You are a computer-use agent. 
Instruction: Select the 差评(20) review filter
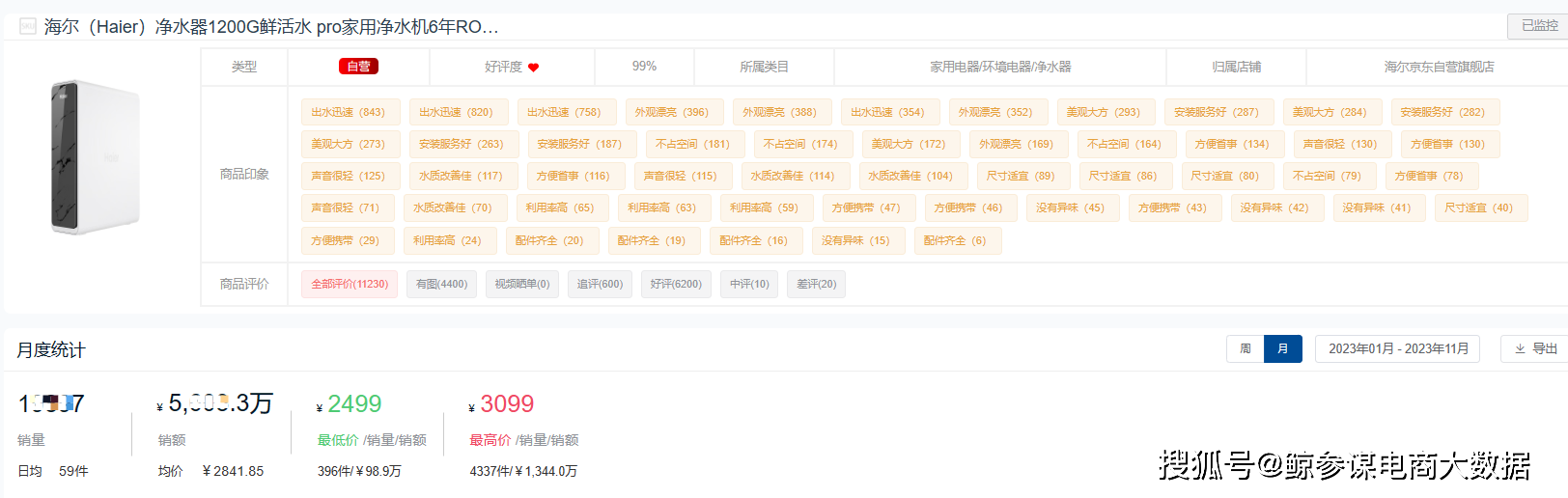point(816,284)
